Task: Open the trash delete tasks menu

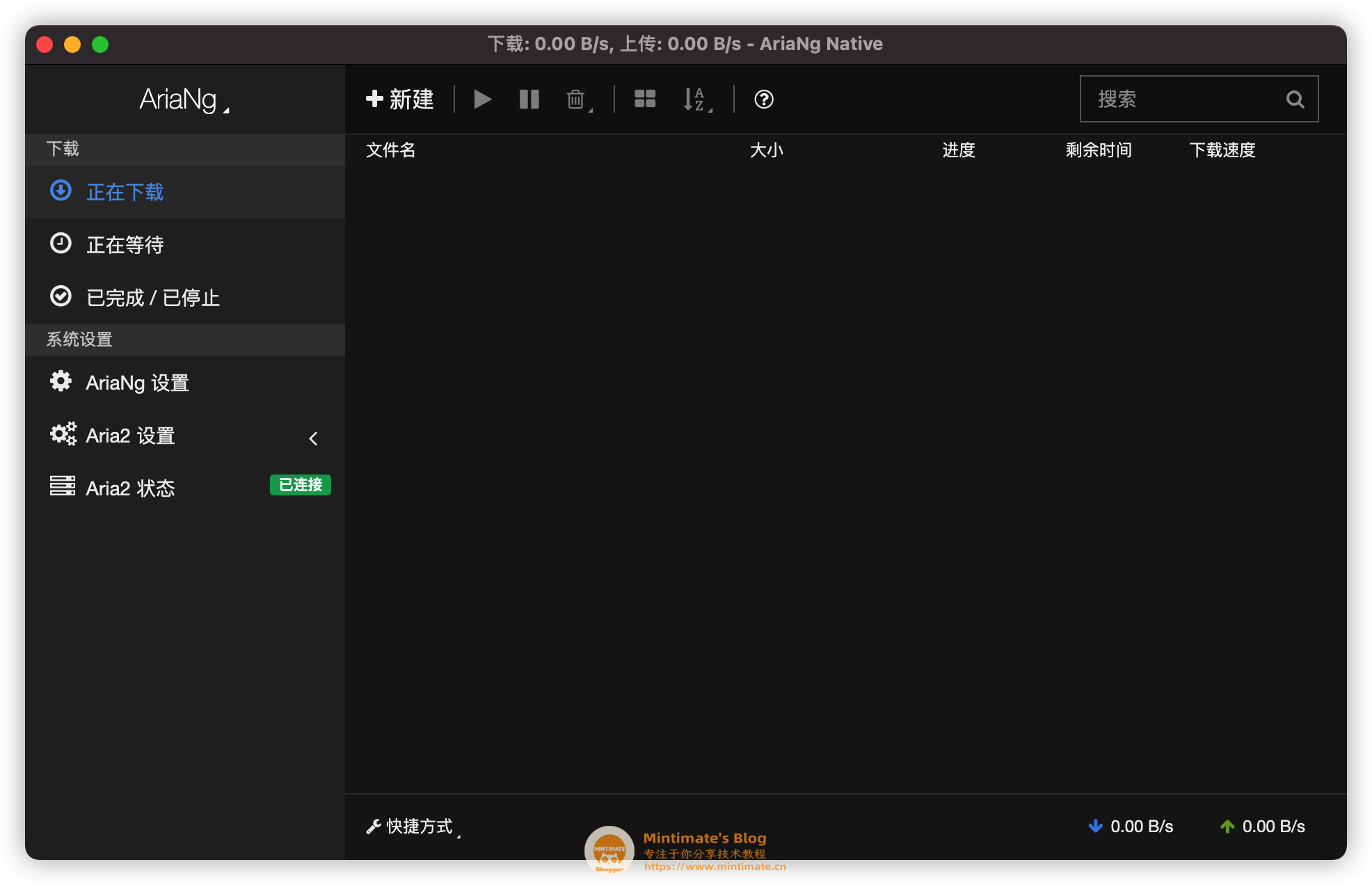Action: 577,99
